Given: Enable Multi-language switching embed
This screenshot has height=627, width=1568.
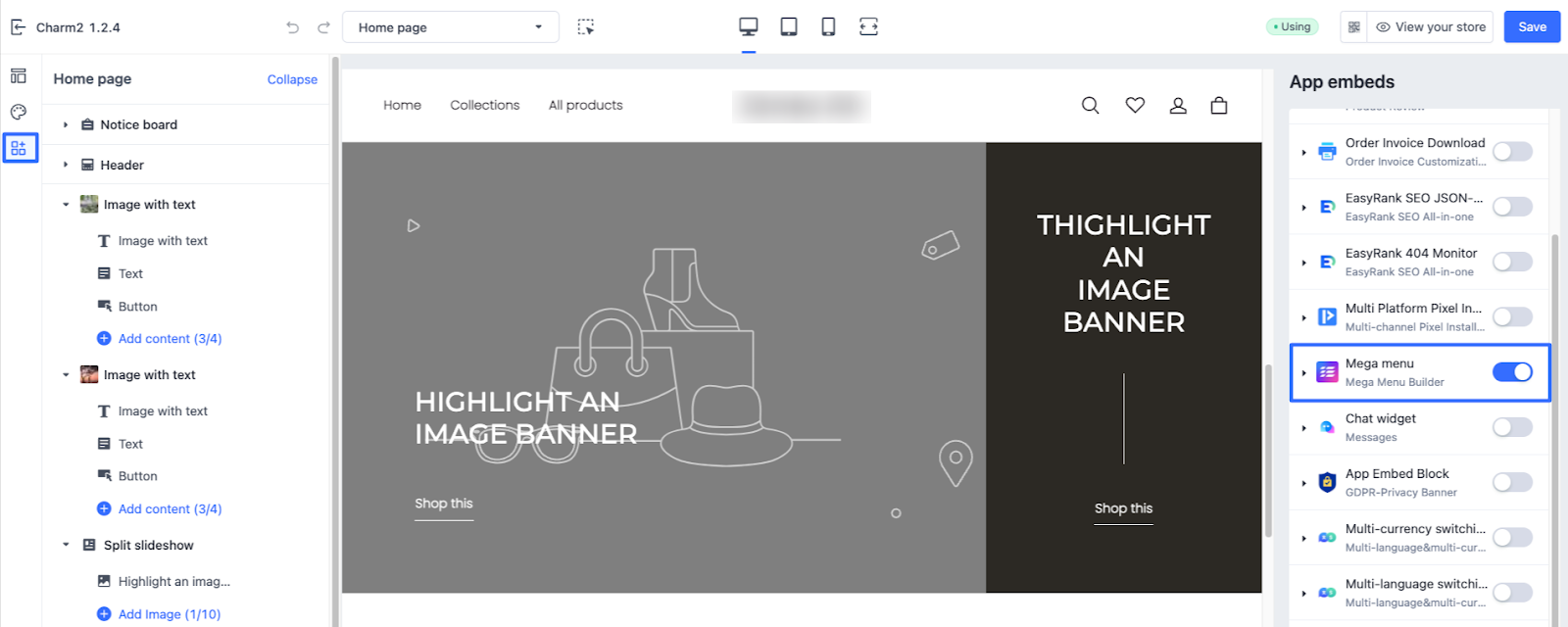Looking at the screenshot, I should pos(1512,592).
